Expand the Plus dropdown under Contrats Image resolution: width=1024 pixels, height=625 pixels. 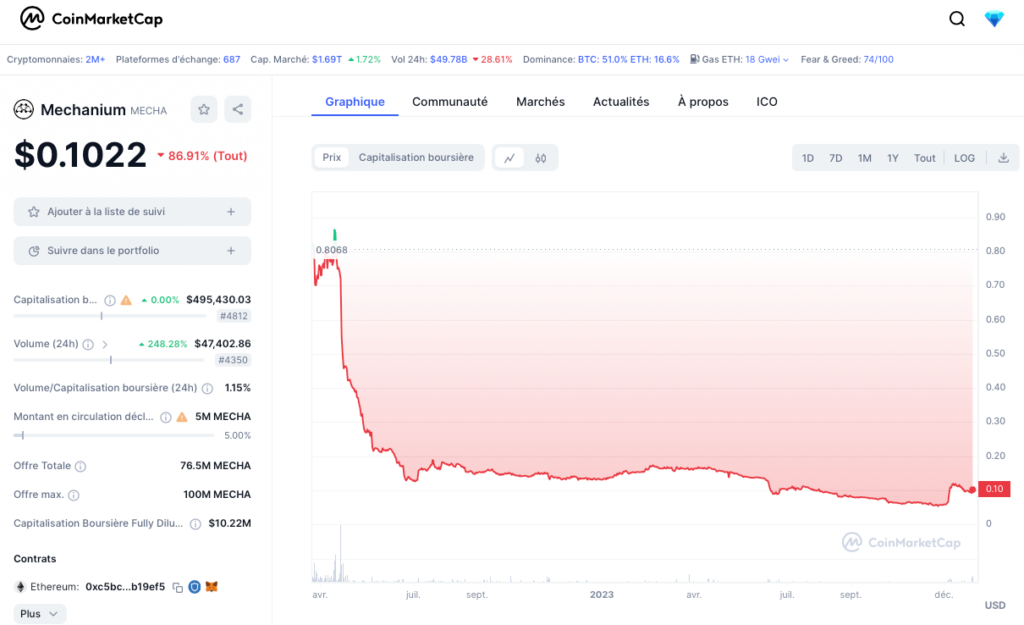pyautogui.click(x=38, y=613)
